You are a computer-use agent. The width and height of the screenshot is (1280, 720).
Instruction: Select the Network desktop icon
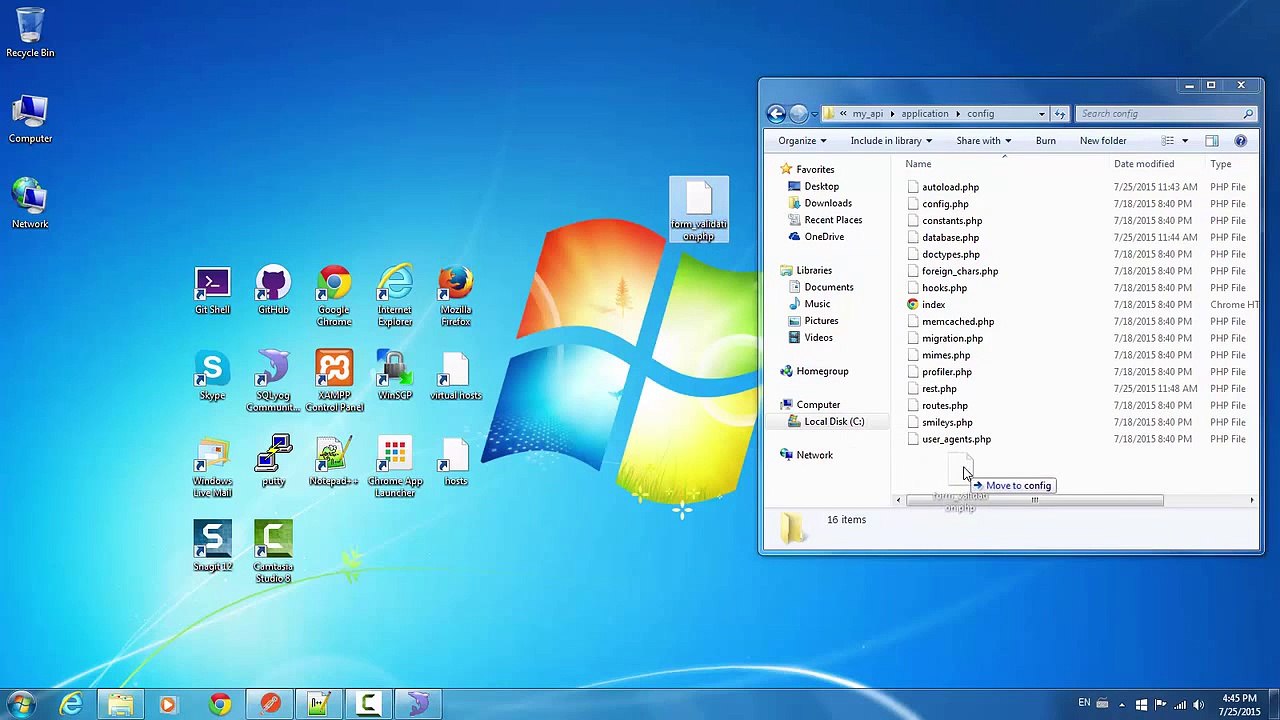click(x=30, y=204)
